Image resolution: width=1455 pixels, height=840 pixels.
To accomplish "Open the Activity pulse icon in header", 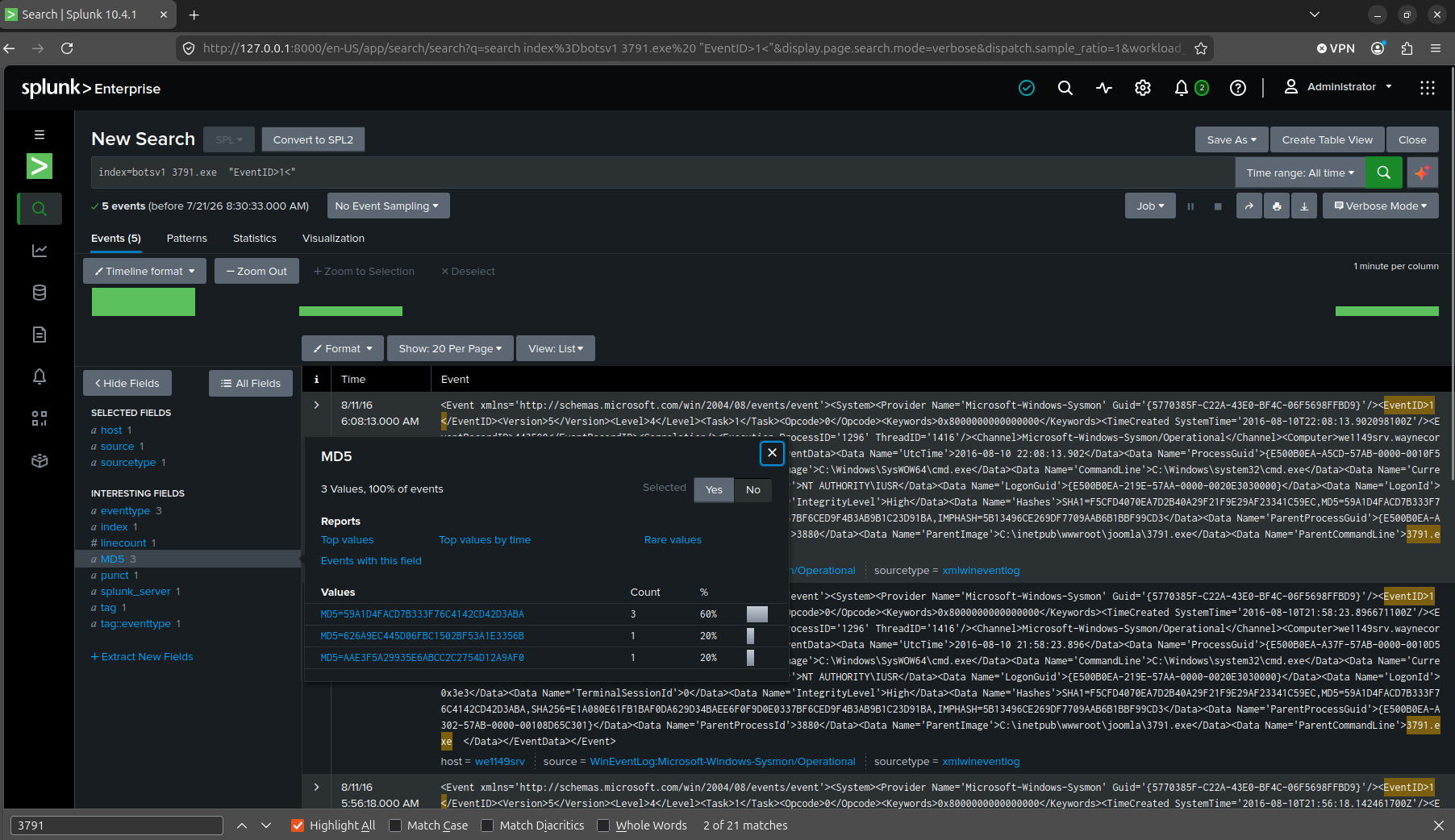I will tap(1104, 88).
